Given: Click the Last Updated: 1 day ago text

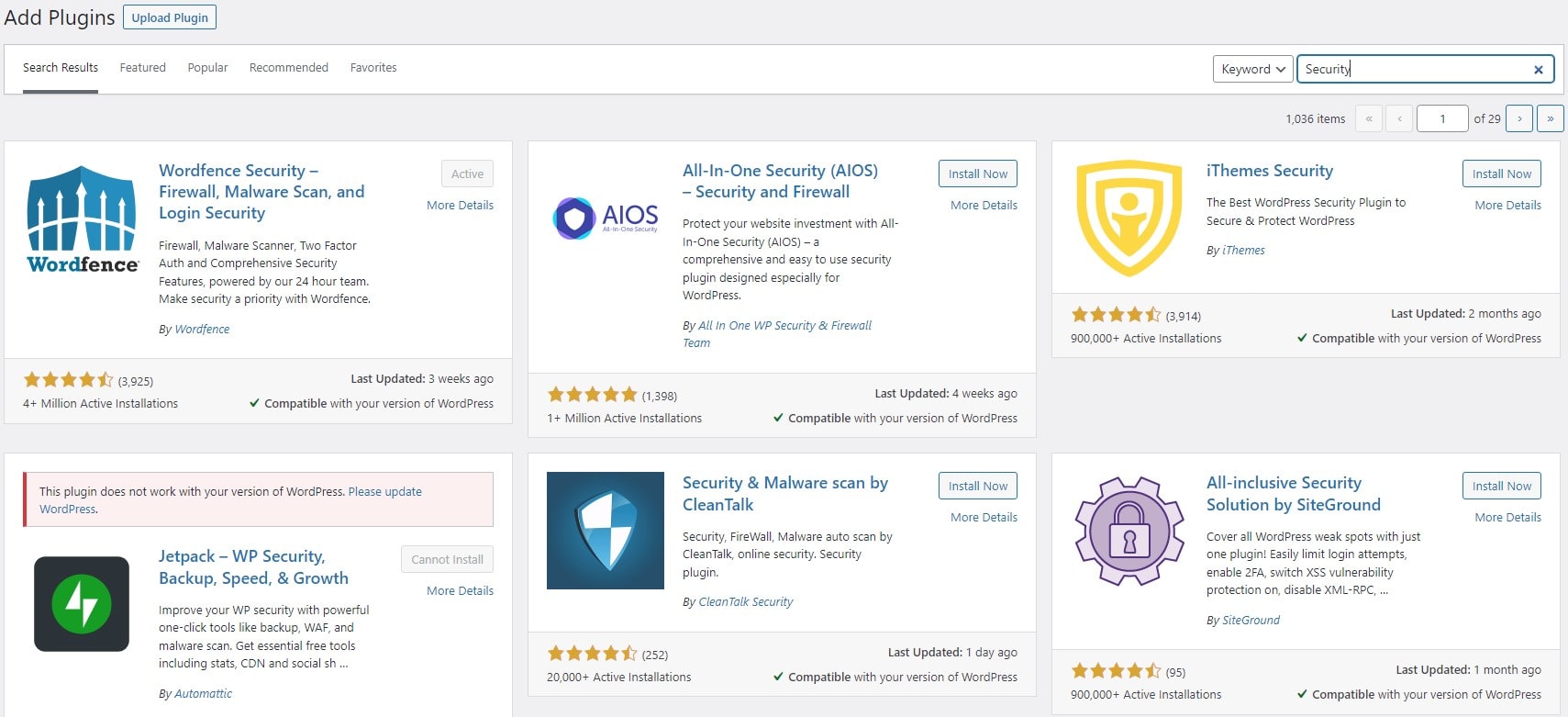Looking at the screenshot, I should click(952, 653).
